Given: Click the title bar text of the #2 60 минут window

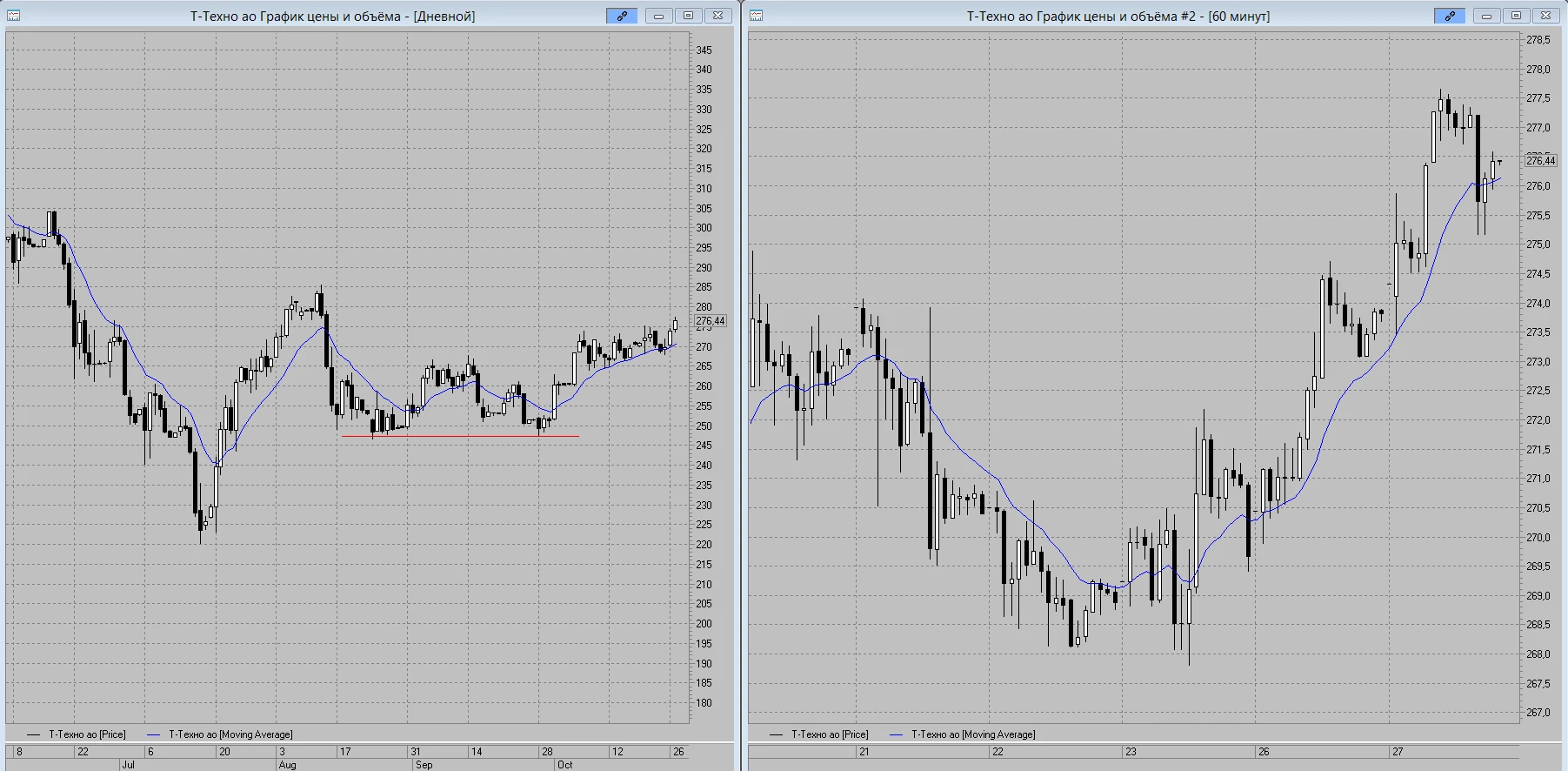Looking at the screenshot, I should (x=1118, y=16).
